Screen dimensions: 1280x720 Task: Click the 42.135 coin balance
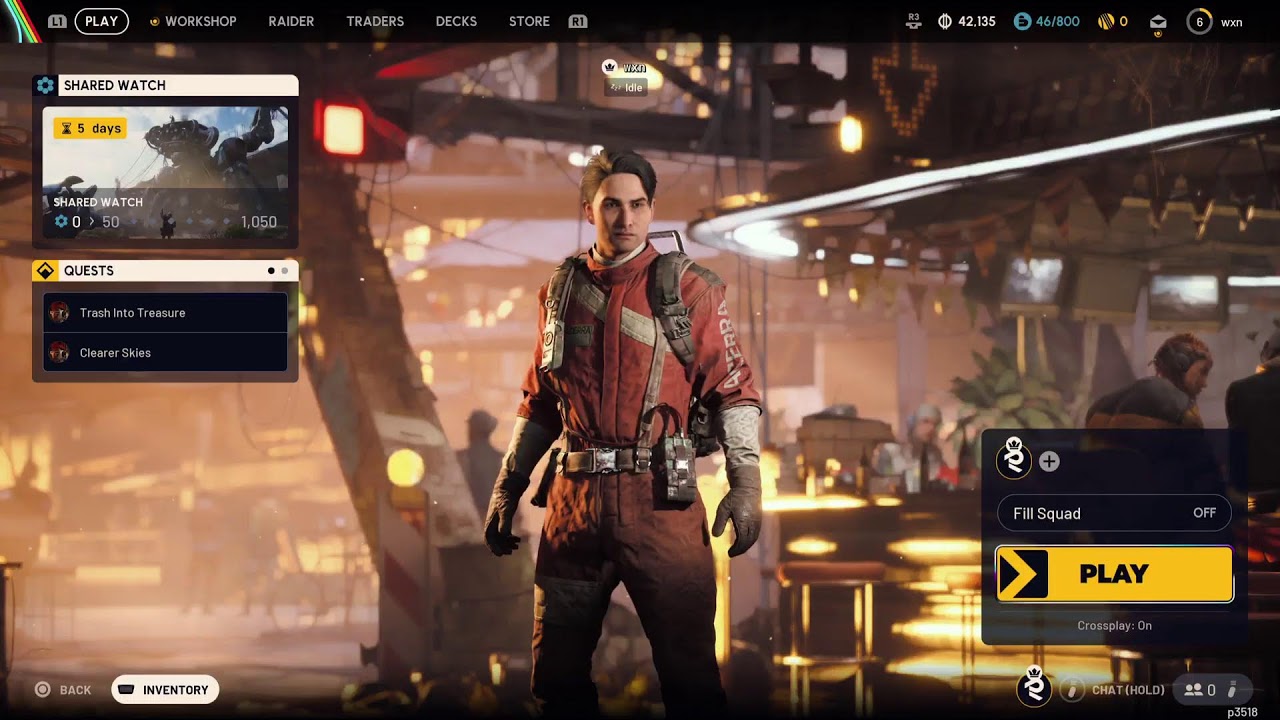pyautogui.click(x=977, y=21)
